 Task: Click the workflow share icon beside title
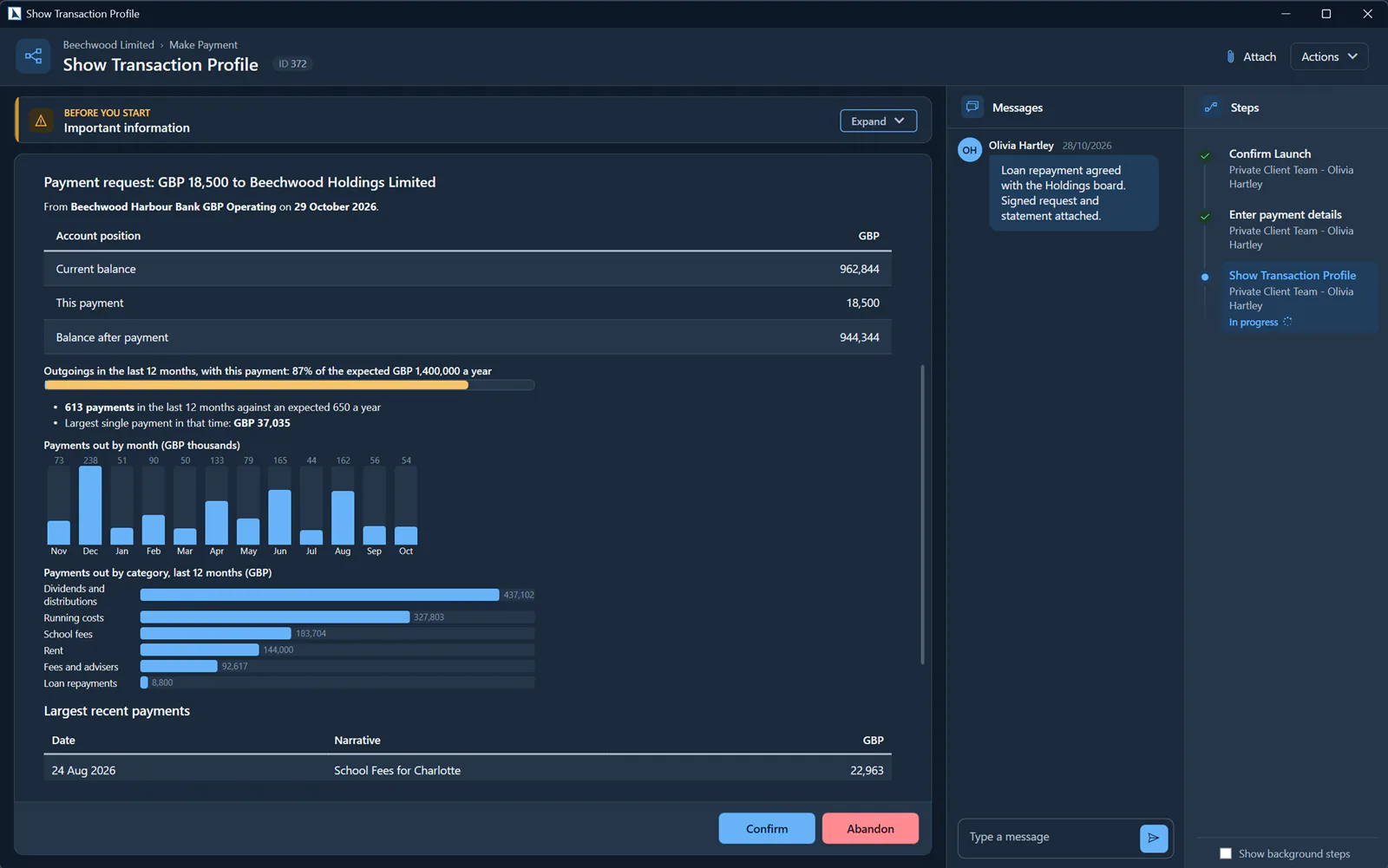(x=33, y=56)
